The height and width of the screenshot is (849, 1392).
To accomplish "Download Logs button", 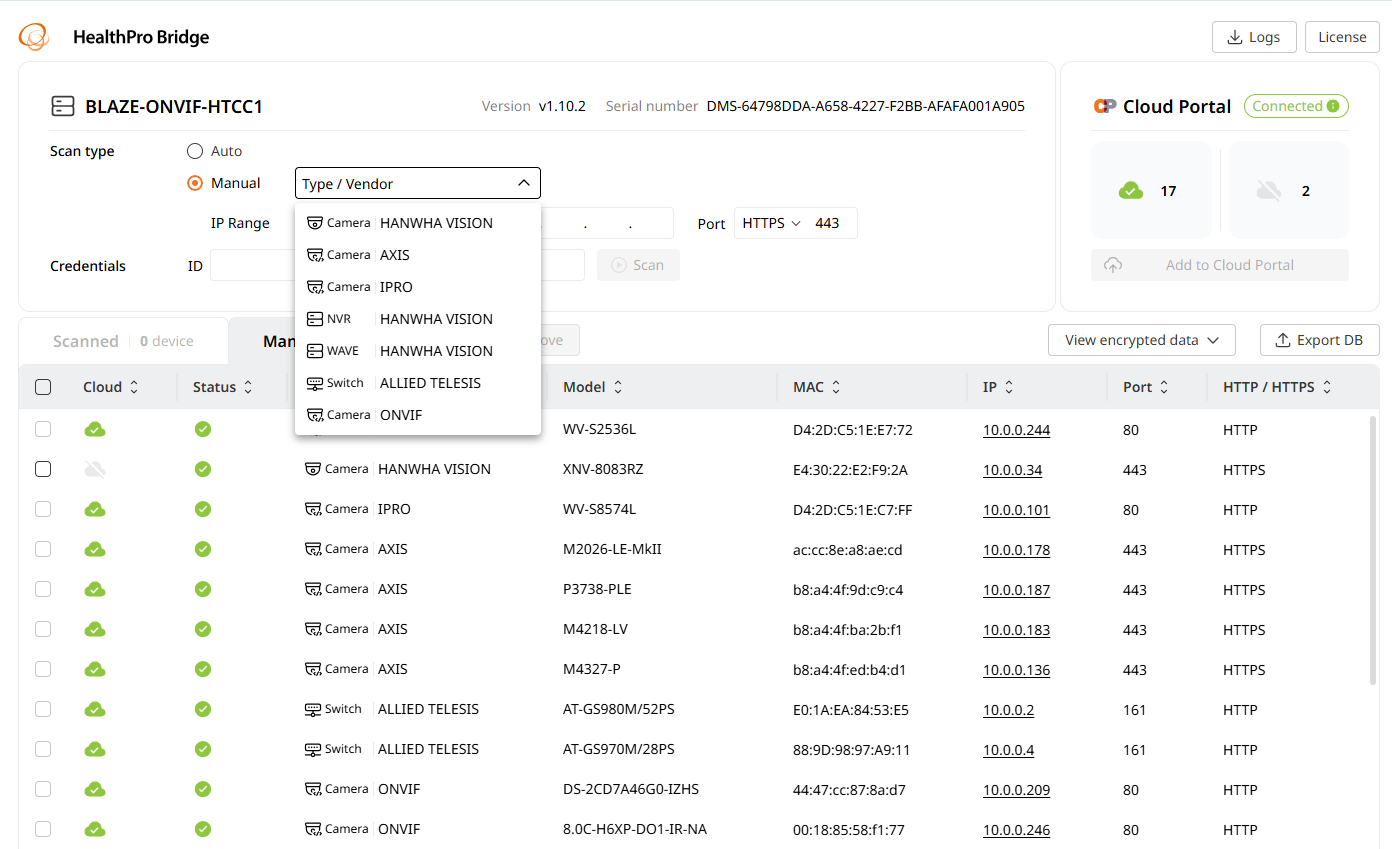I will tap(1254, 37).
